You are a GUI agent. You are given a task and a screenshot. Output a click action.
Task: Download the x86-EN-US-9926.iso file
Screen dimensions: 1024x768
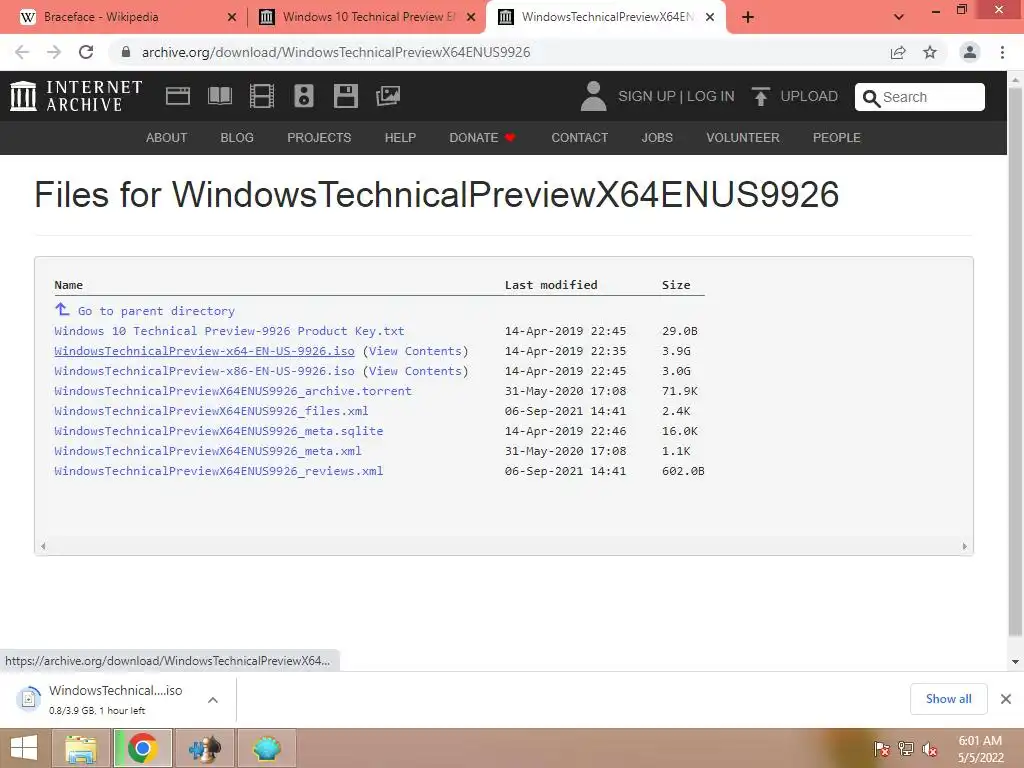pyautogui.click(x=204, y=371)
